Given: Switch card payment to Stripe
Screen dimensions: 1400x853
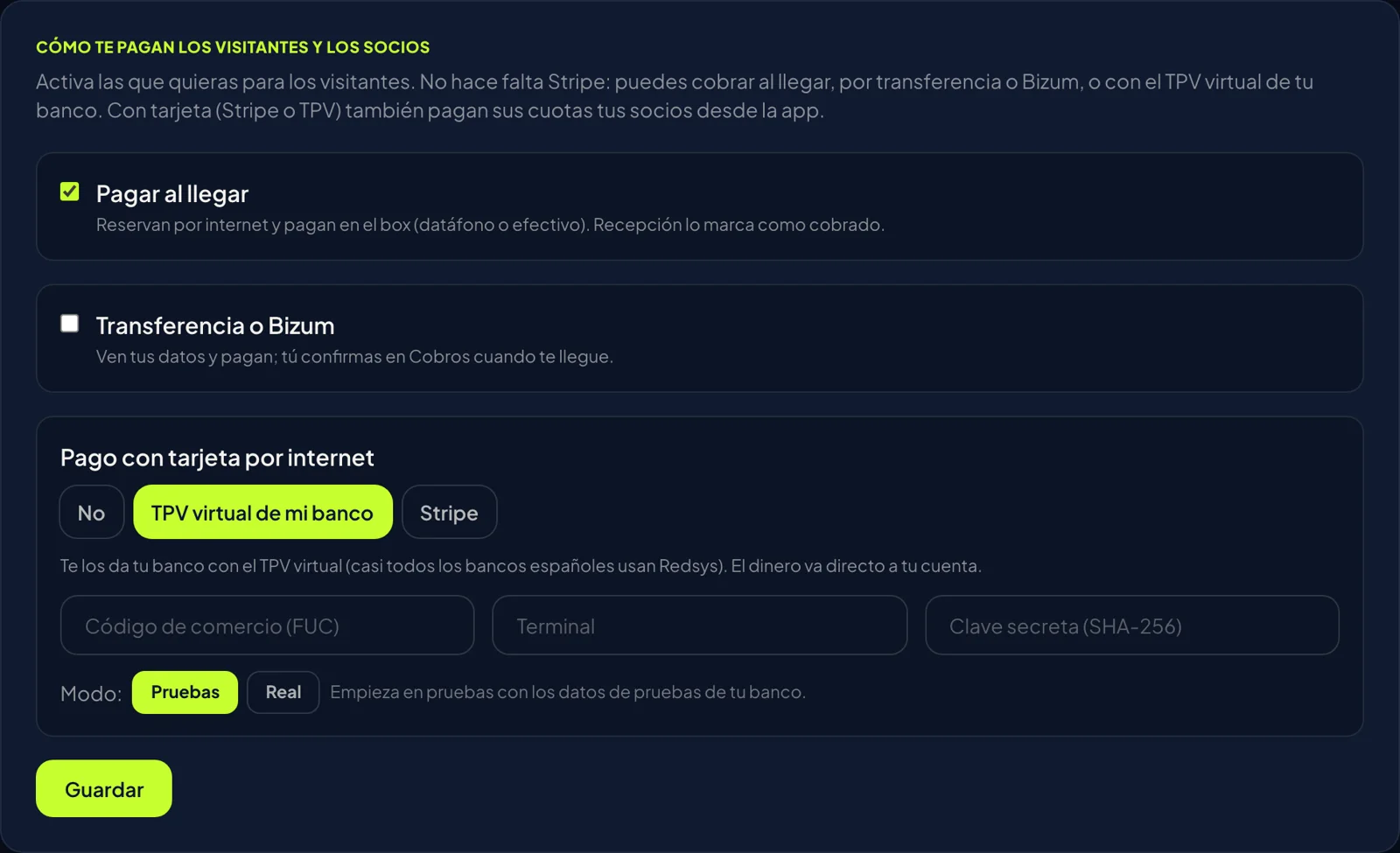Looking at the screenshot, I should (450, 513).
